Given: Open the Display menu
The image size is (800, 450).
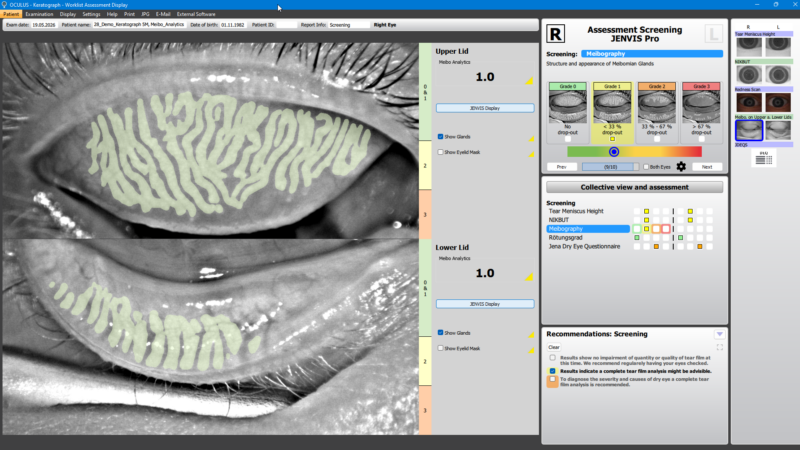Looking at the screenshot, I should pyautogui.click(x=68, y=14).
